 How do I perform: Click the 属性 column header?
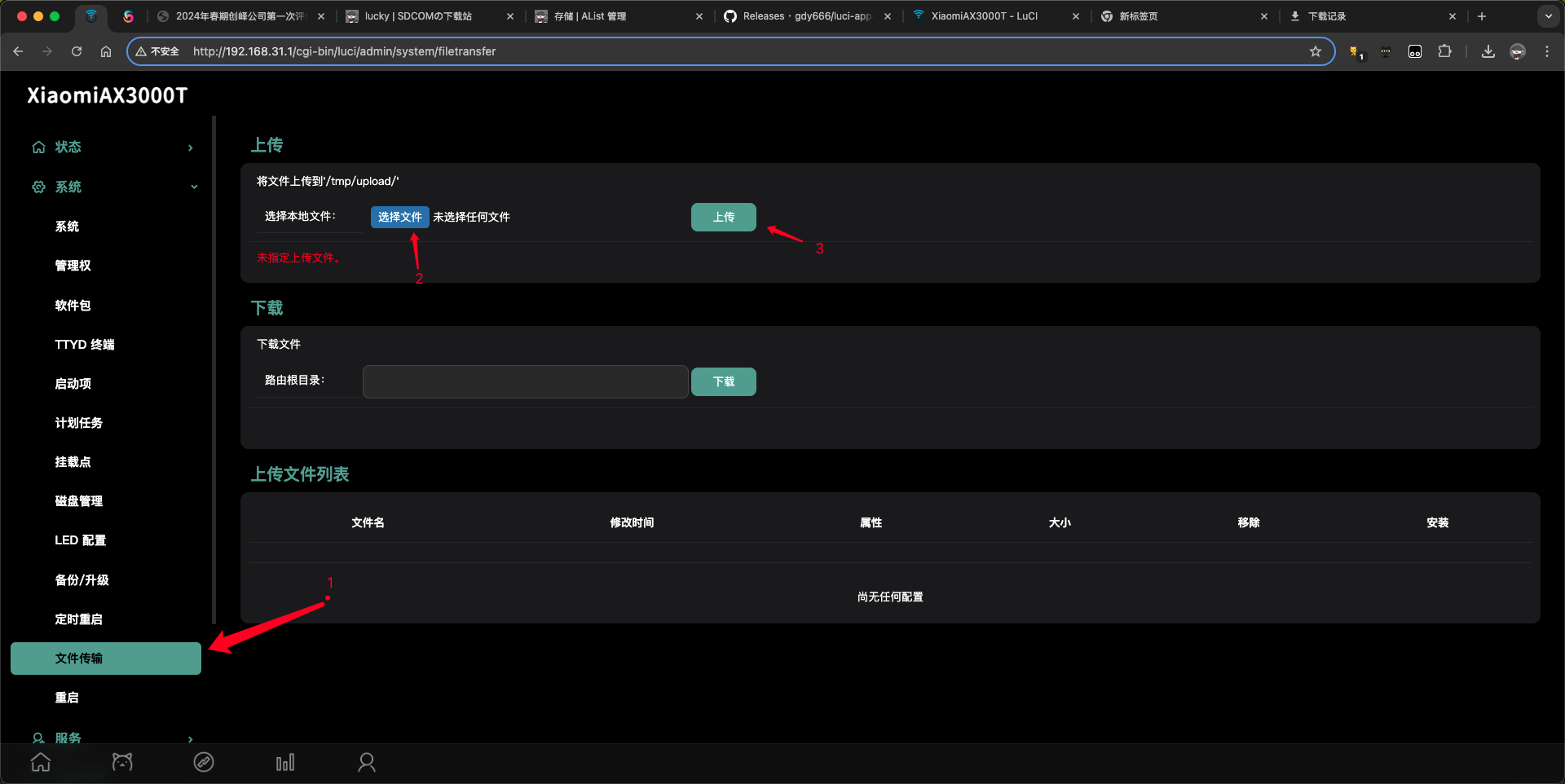click(x=871, y=522)
